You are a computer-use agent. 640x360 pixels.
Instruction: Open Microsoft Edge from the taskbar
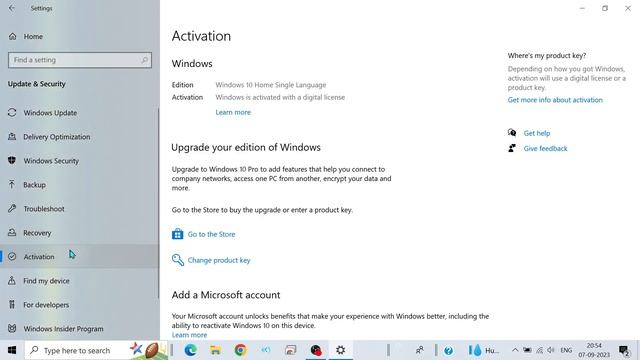coord(191,350)
